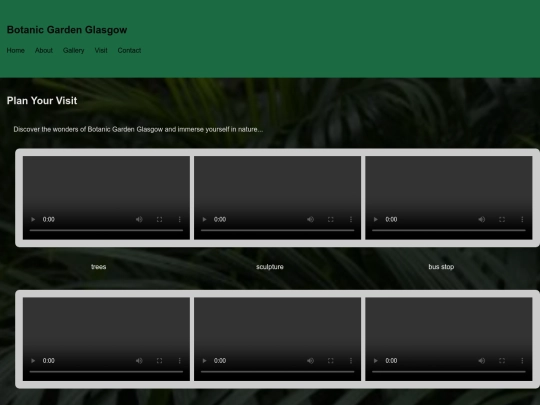Viewport: 540px width, 405px height.
Task: Open the About page
Action: 44,51
